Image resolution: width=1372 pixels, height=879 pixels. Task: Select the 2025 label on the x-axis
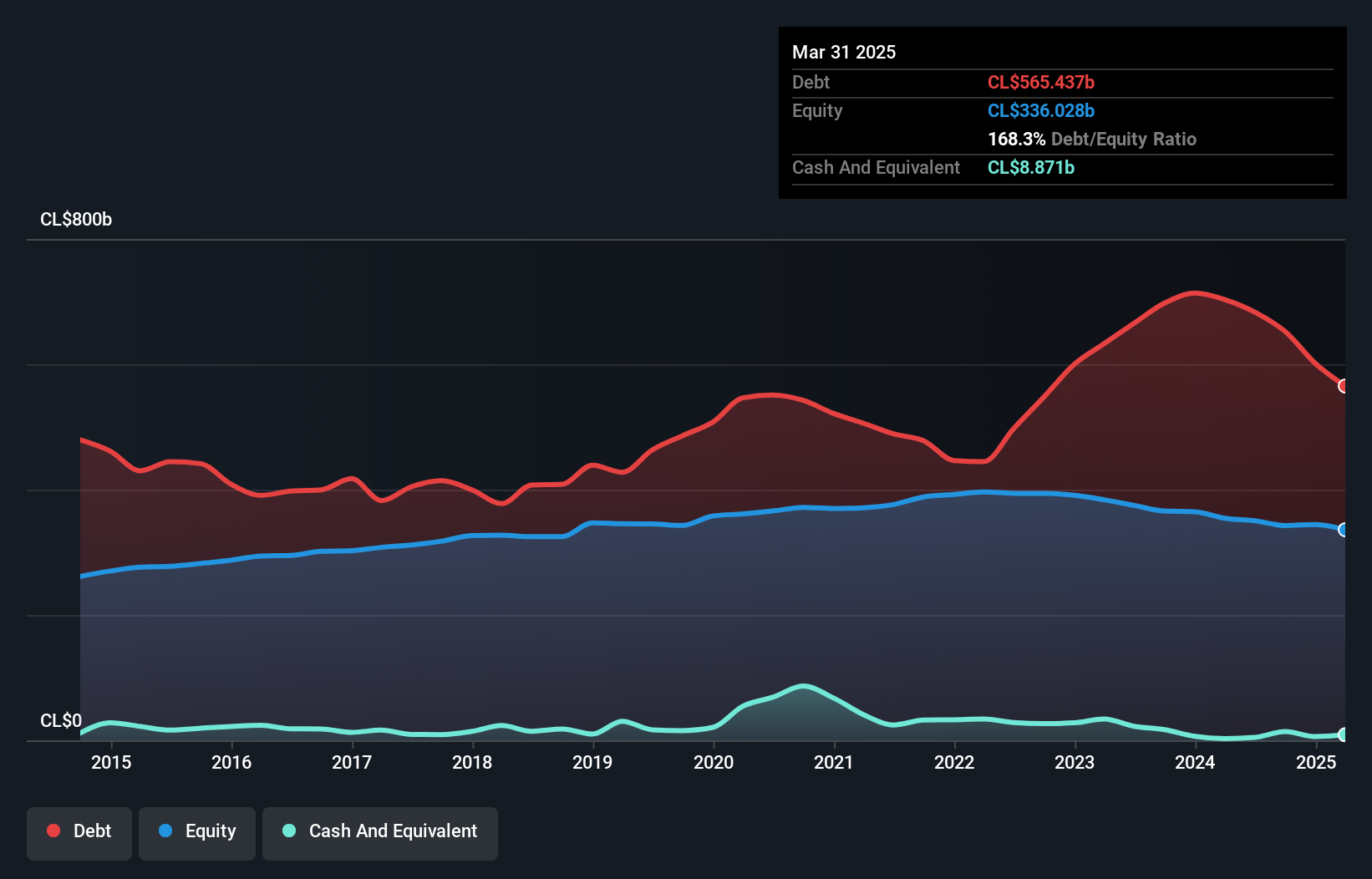tap(1316, 762)
